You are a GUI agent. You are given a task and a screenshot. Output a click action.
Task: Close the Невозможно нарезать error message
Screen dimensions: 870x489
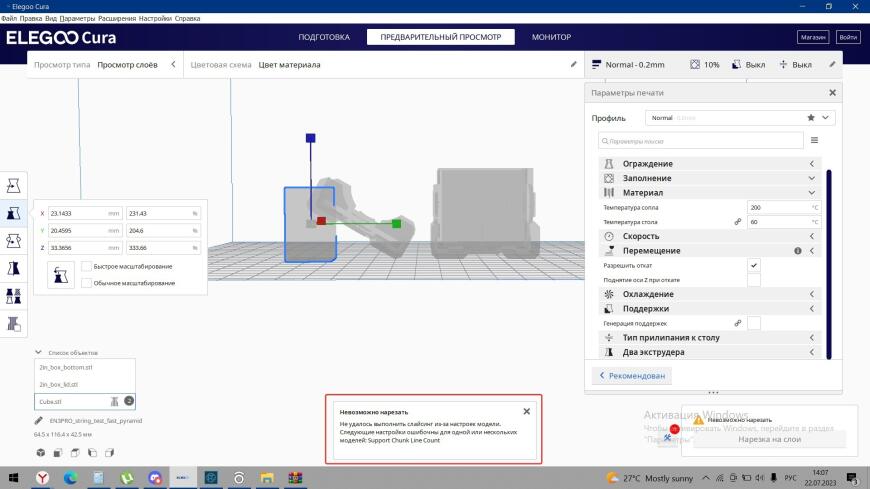point(527,411)
